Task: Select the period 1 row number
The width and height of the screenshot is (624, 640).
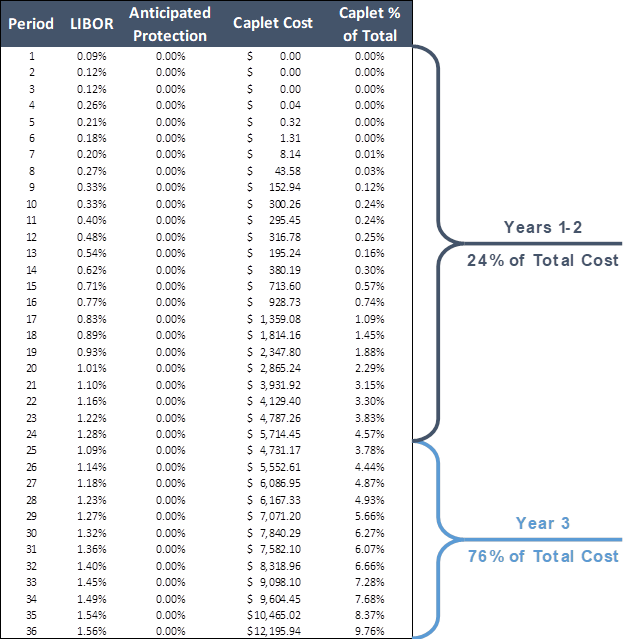Action: tap(32, 56)
